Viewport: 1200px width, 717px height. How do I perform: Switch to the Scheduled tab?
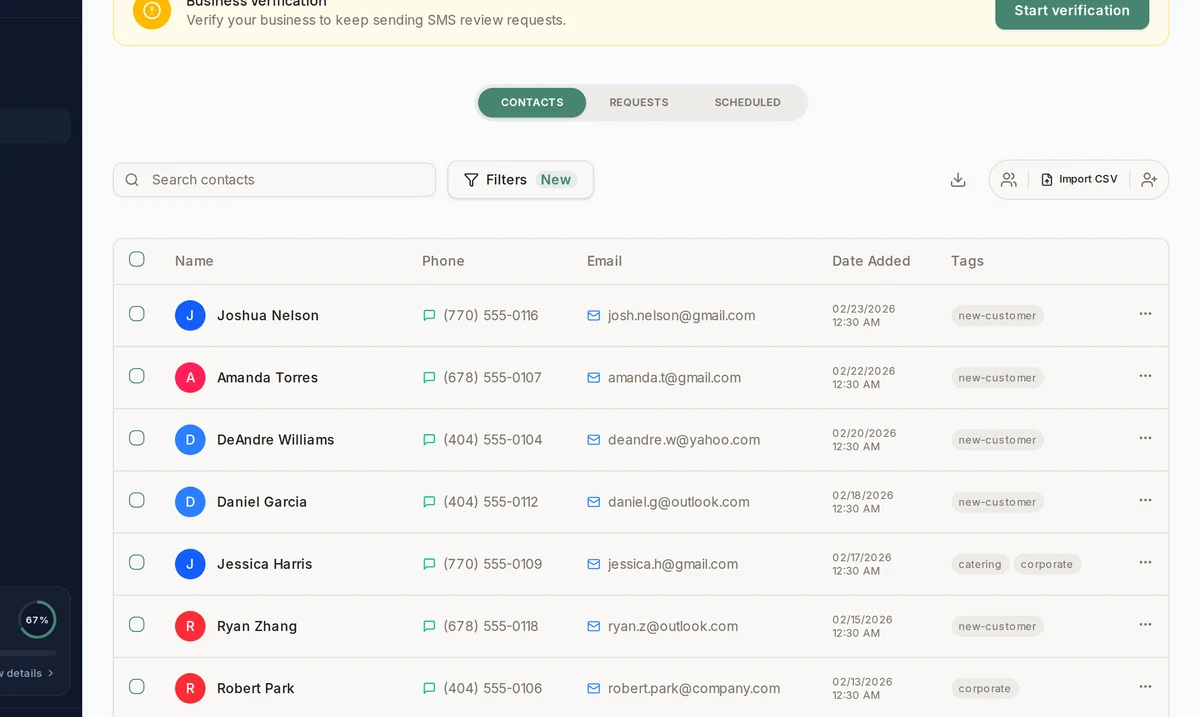pyautogui.click(x=747, y=102)
